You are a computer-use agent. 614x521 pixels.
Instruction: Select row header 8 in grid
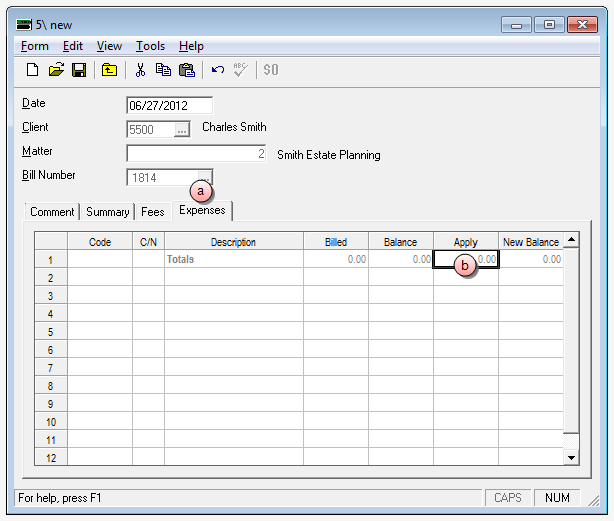click(51, 386)
